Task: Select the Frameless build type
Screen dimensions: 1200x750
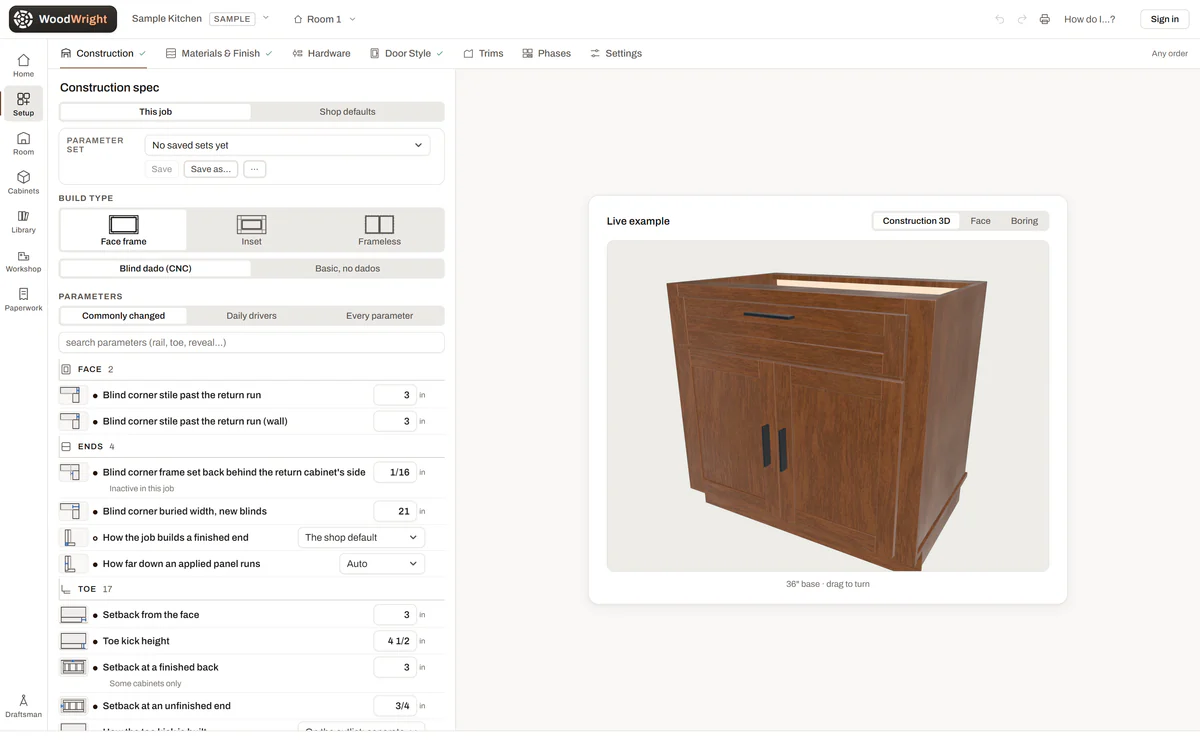Action: (x=379, y=230)
